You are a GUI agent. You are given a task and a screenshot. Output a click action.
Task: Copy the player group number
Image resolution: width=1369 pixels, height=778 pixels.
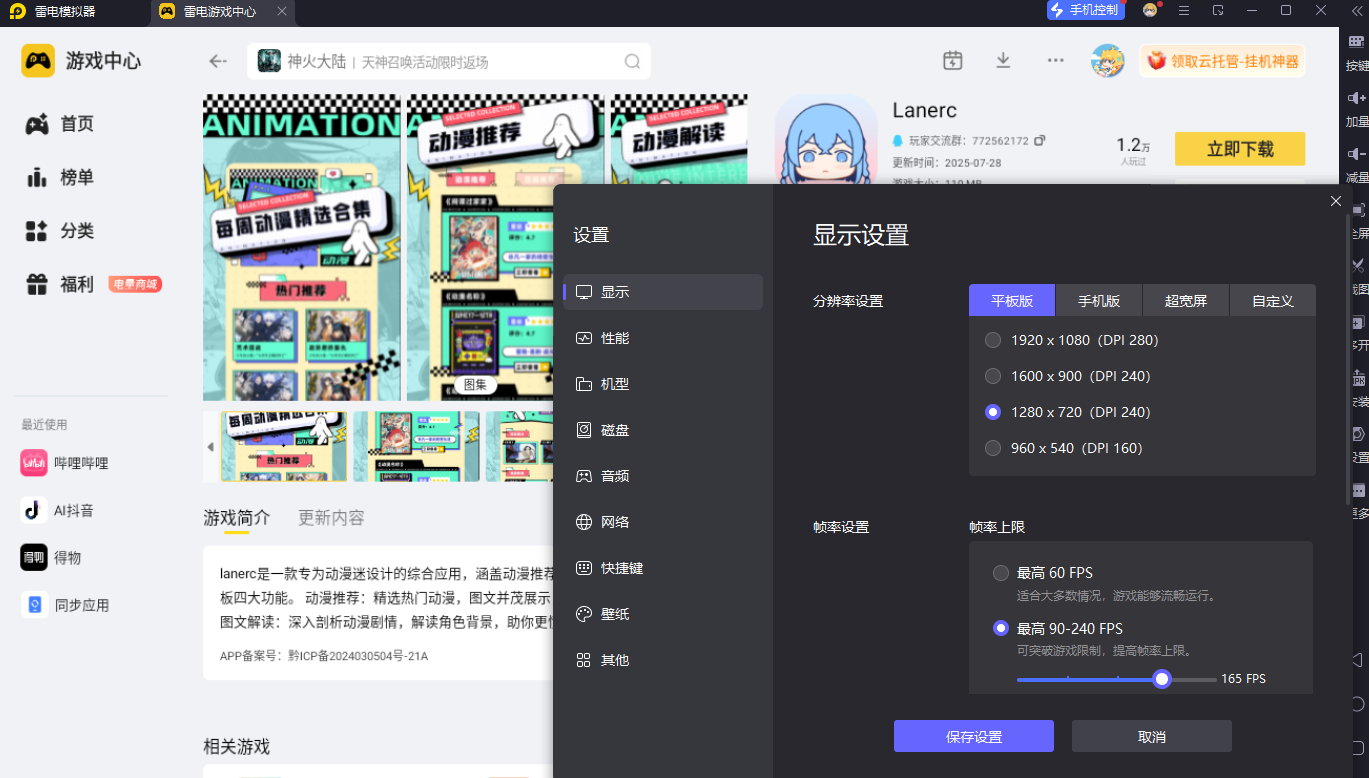click(x=1040, y=141)
